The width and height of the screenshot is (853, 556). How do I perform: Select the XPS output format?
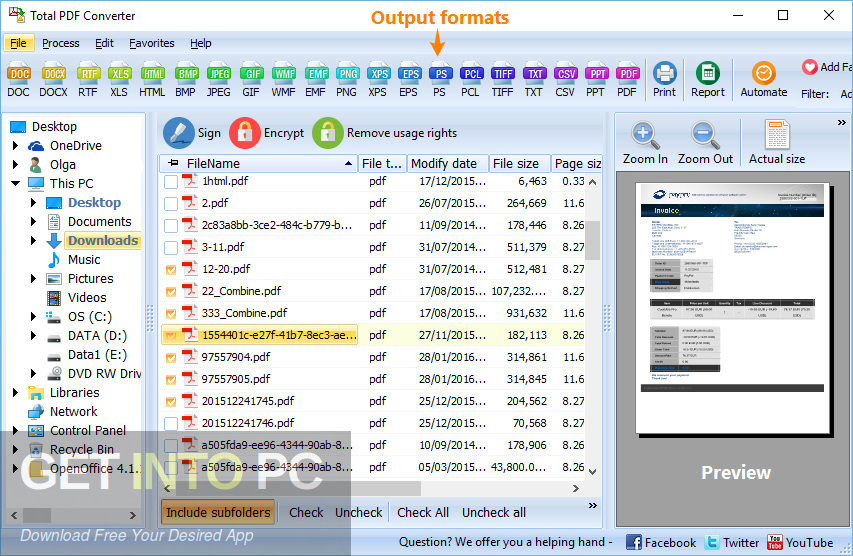378,81
